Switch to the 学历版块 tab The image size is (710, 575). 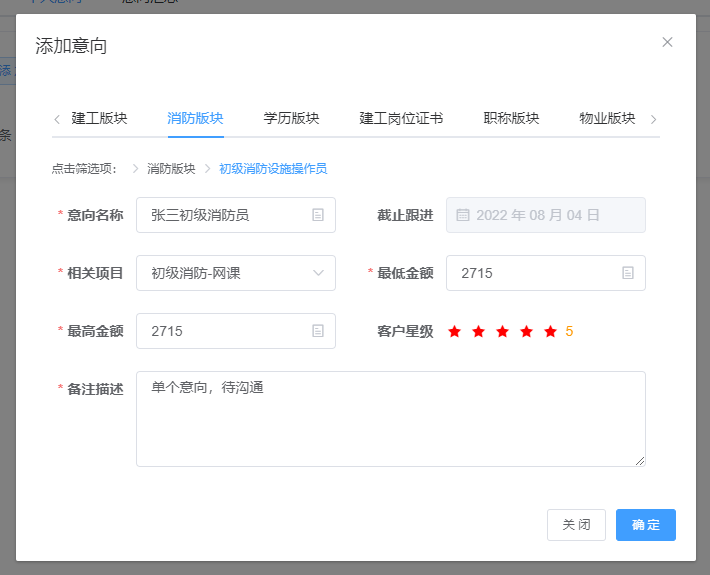pyautogui.click(x=292, y=118)
